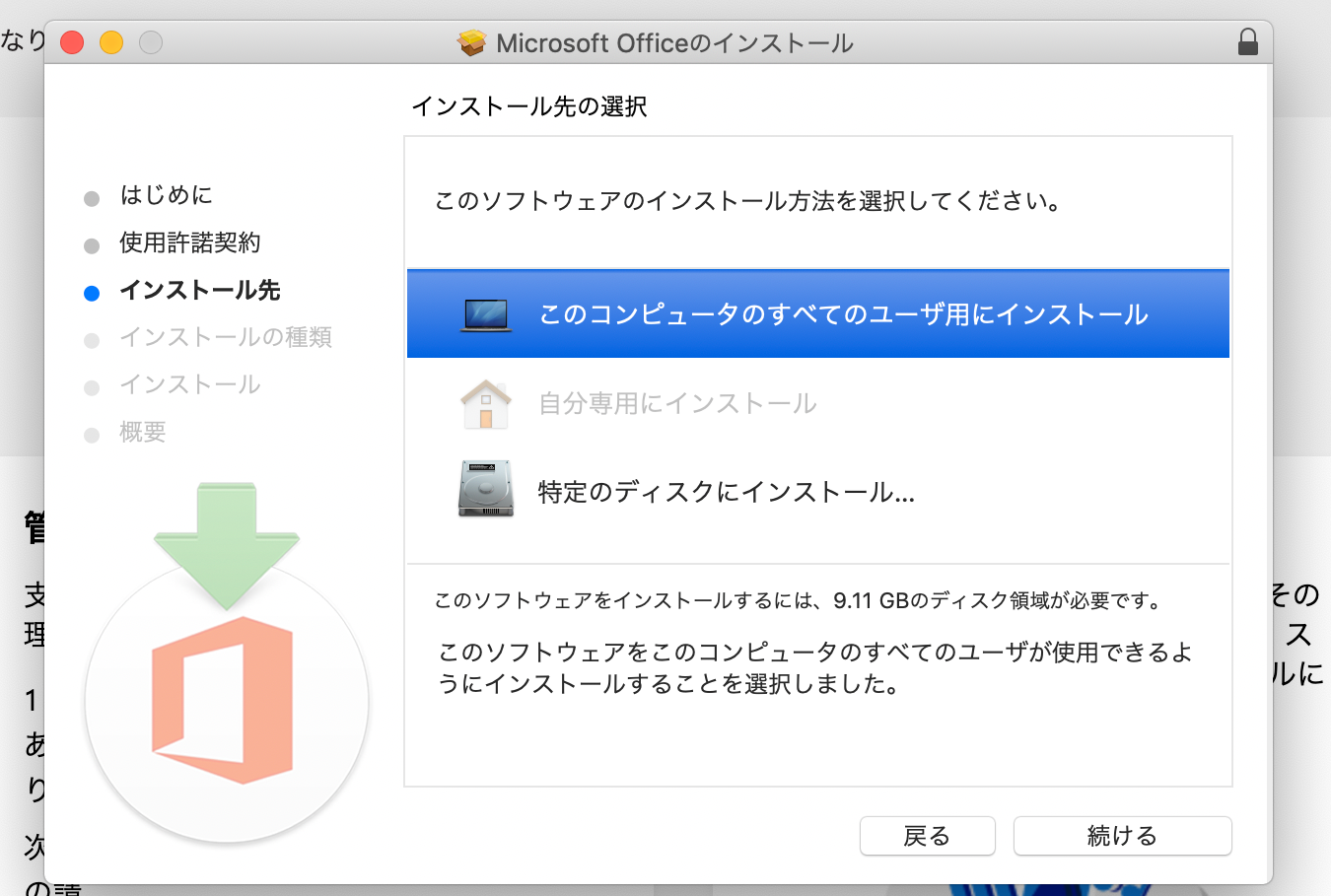Screen dimensions: 1331x896
Task: Click the インストールの種類 step in sidebar
Action: point(226,337)
